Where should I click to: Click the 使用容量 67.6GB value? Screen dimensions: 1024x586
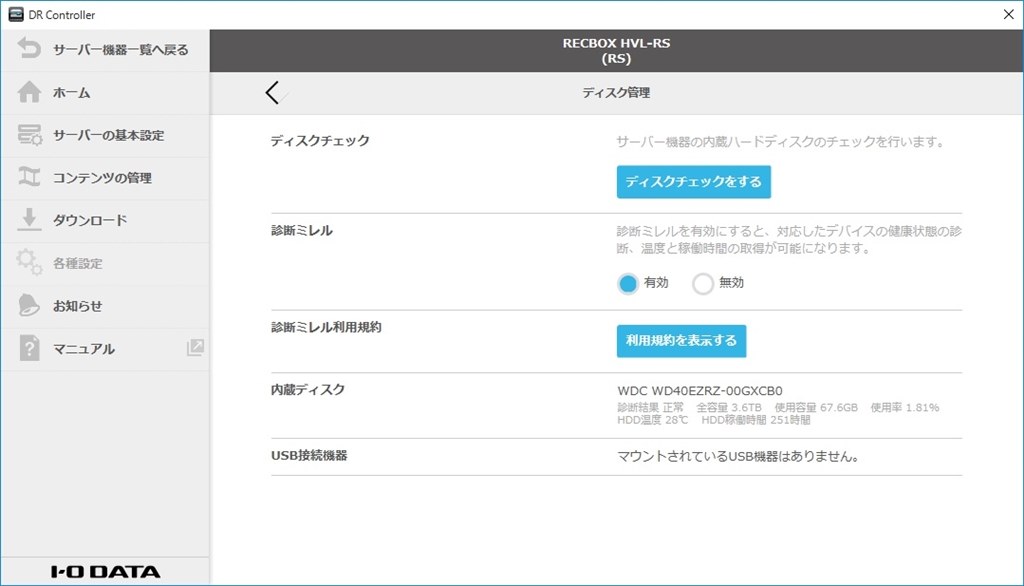pyautogui.click(x=816, y=407)
